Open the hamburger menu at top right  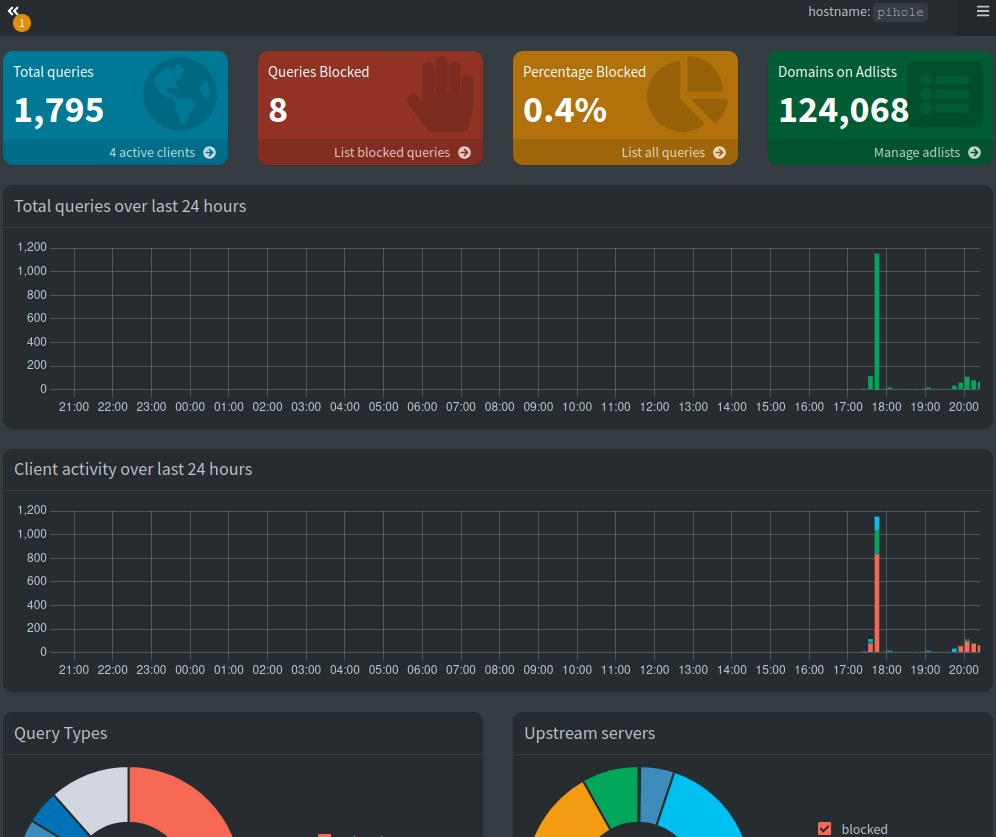(982, 11)
